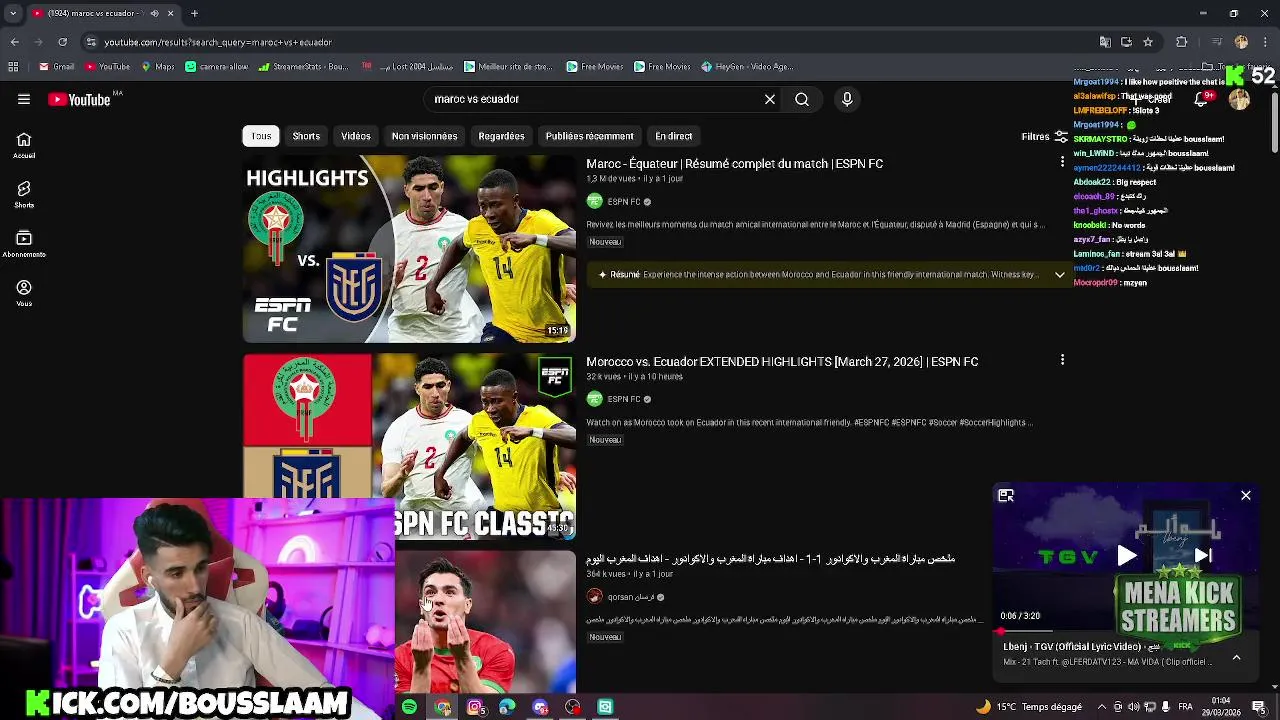Open the HeyGen bookmark

pyautogui.click(x=747, y=67)
